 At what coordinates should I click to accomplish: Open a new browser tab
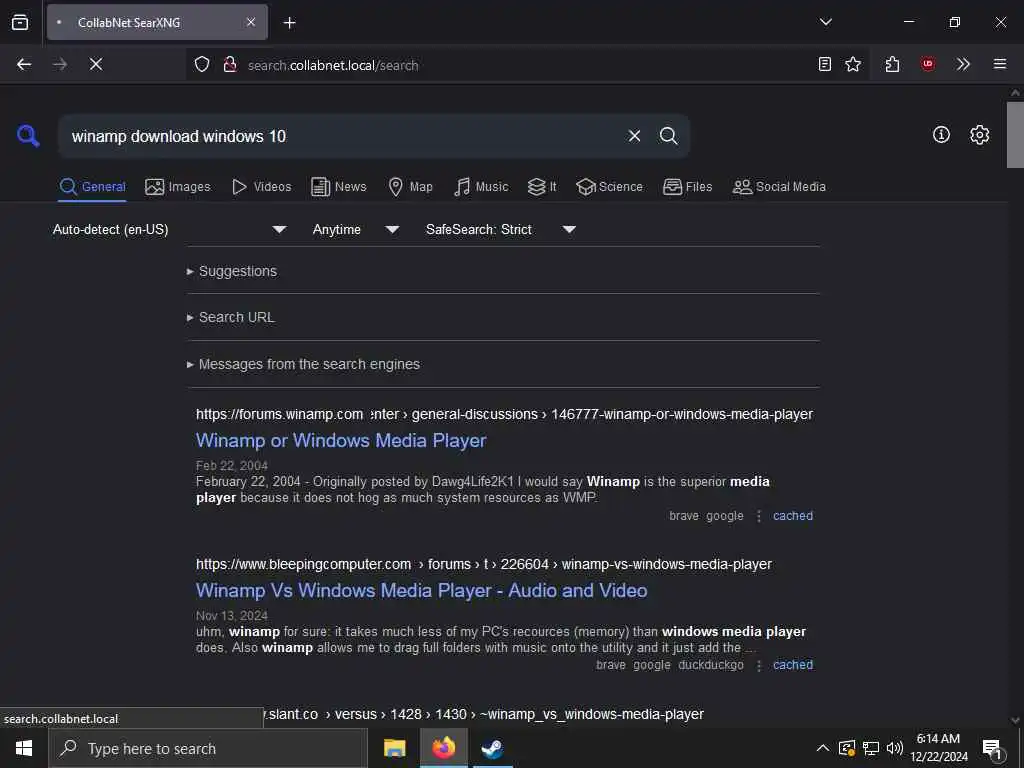point(289,23)
